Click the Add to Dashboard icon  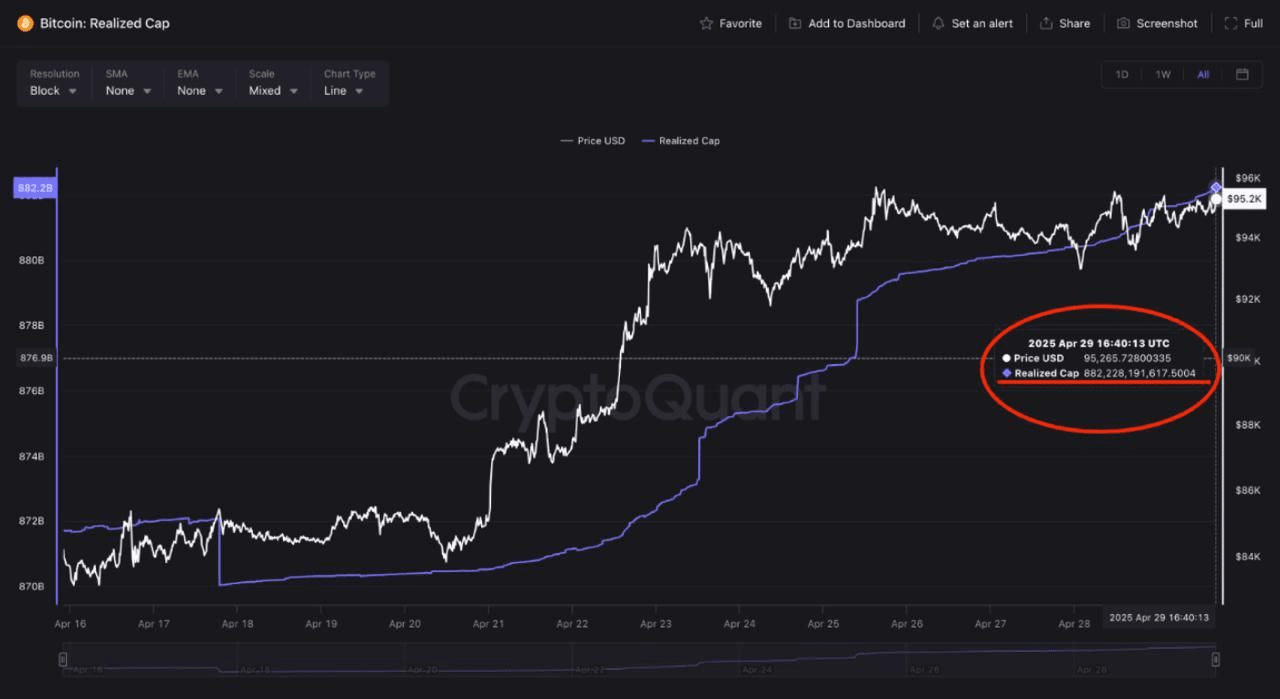795,23
